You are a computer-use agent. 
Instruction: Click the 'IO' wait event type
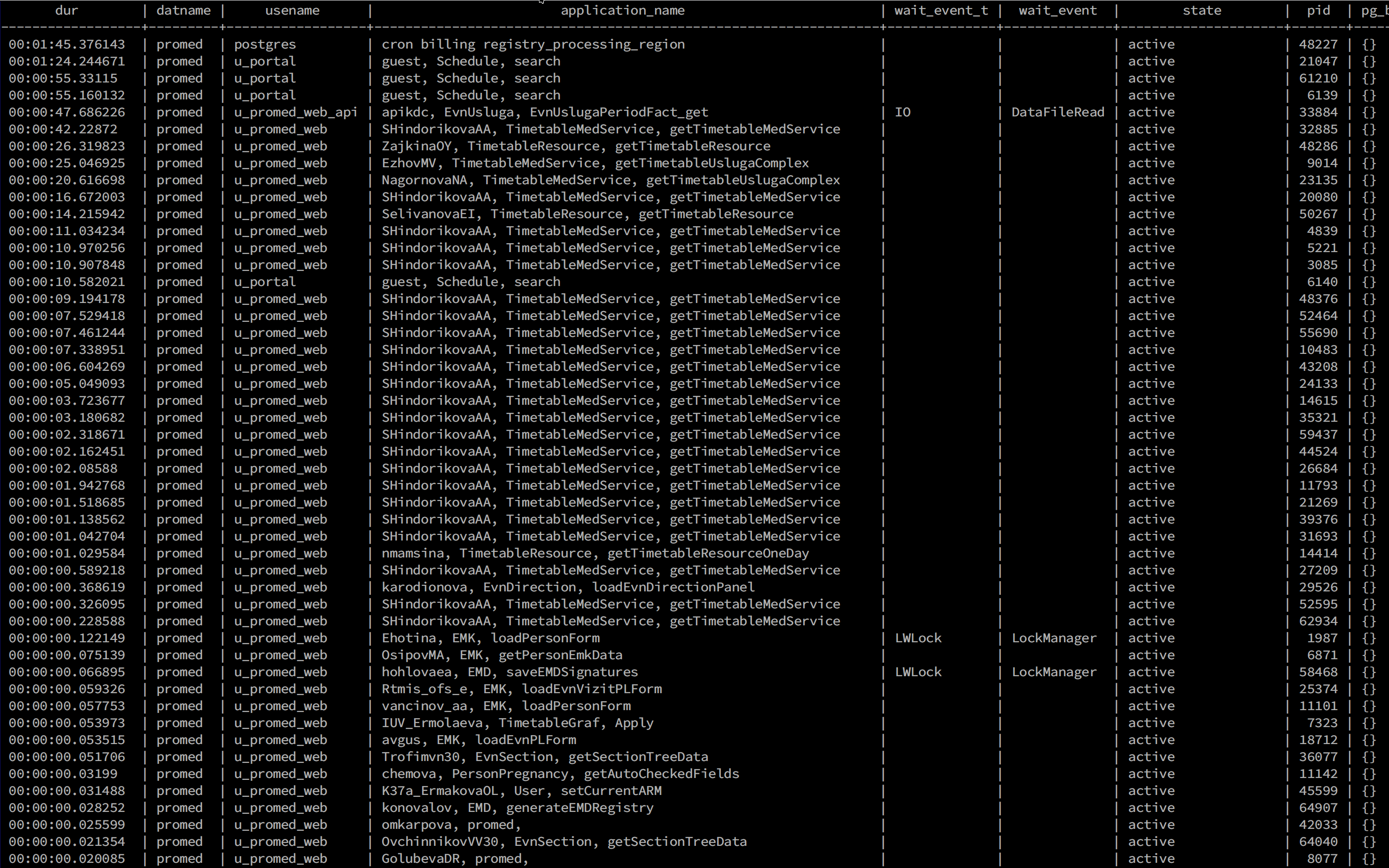[903, 113]
